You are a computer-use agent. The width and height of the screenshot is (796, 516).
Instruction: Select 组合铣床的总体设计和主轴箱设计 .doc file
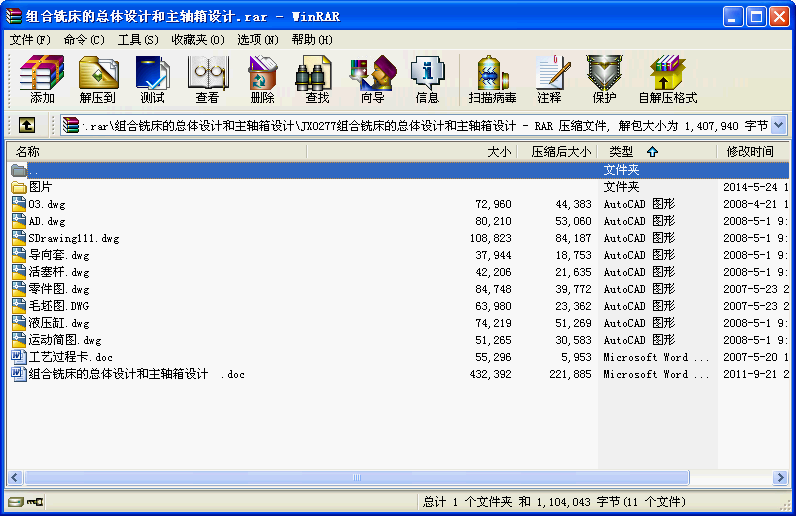(137, 374)
